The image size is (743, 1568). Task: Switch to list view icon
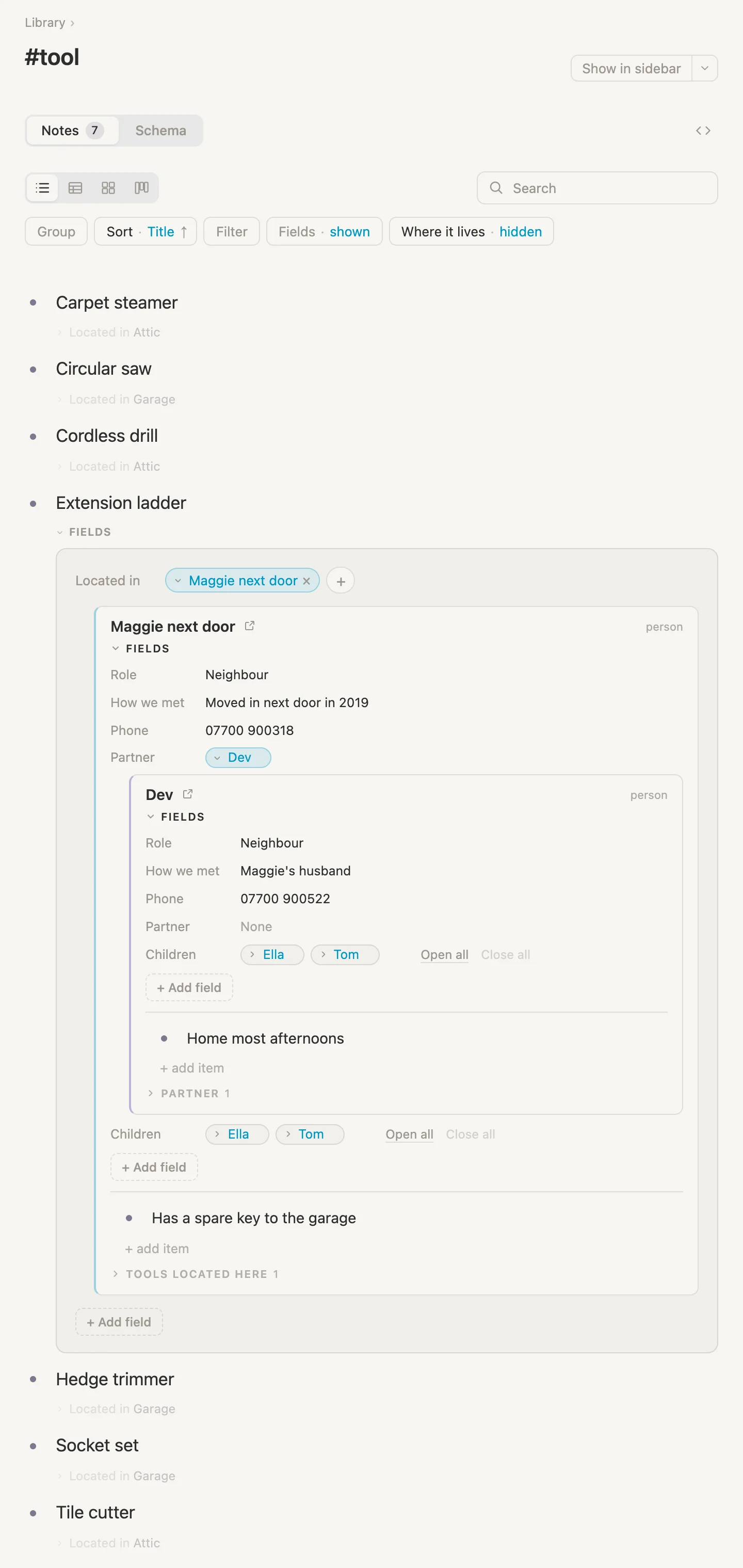tap(43, 188)
